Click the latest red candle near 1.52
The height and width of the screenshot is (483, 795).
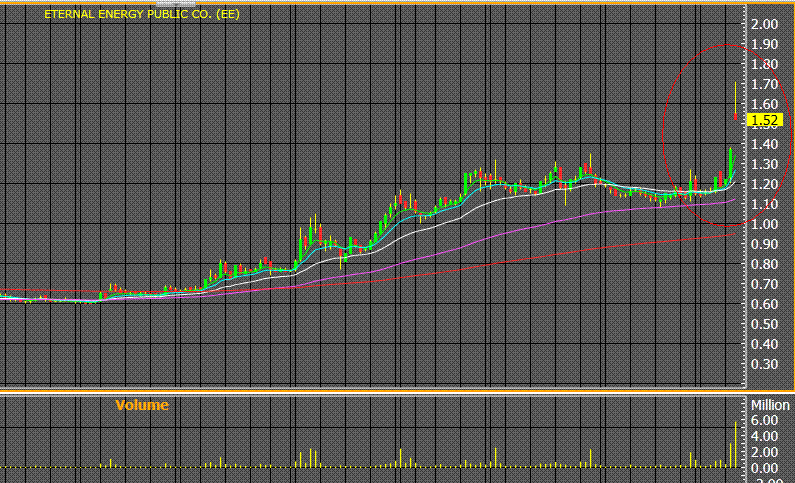[736, 117]
